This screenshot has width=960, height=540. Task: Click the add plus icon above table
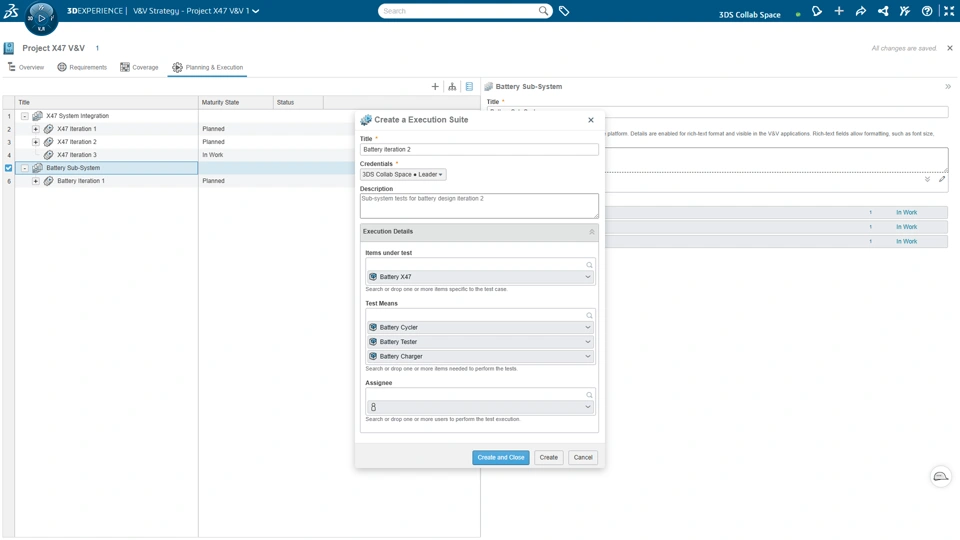click(x=435, y=86)
